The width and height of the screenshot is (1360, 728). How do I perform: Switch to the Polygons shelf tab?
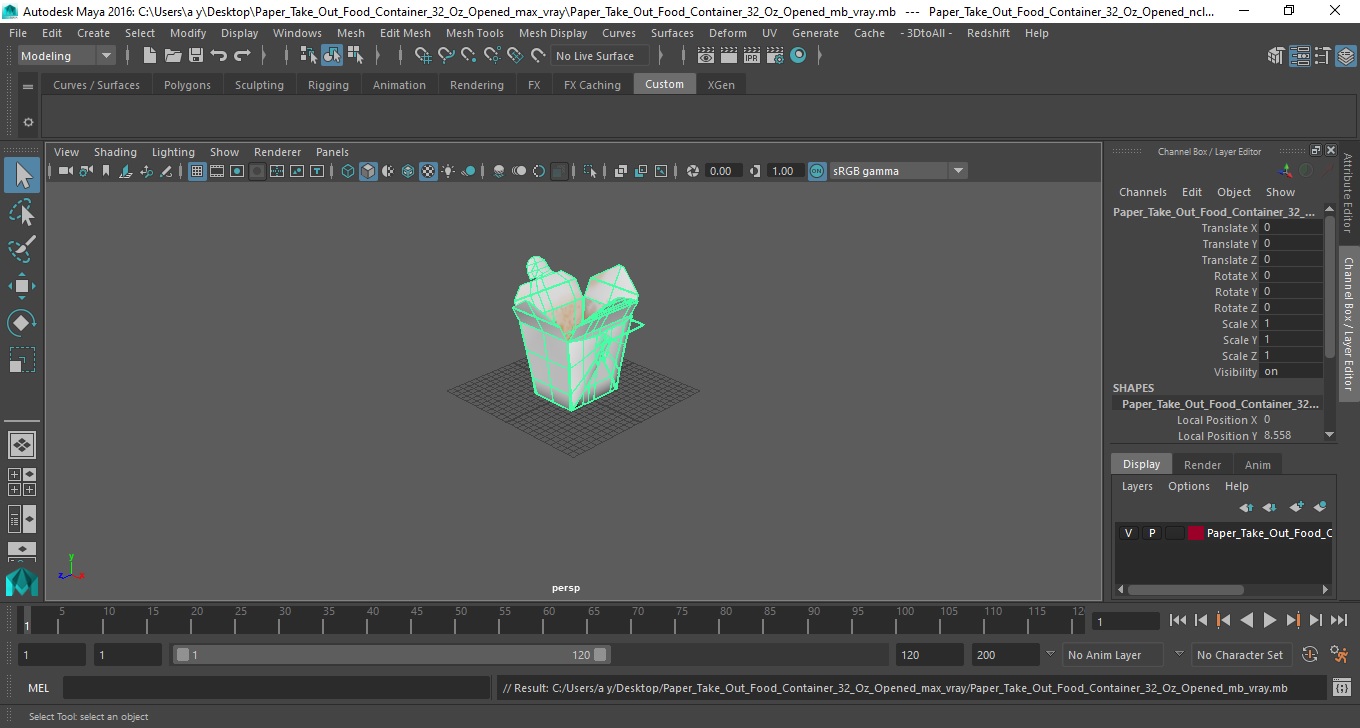[187, 85]
